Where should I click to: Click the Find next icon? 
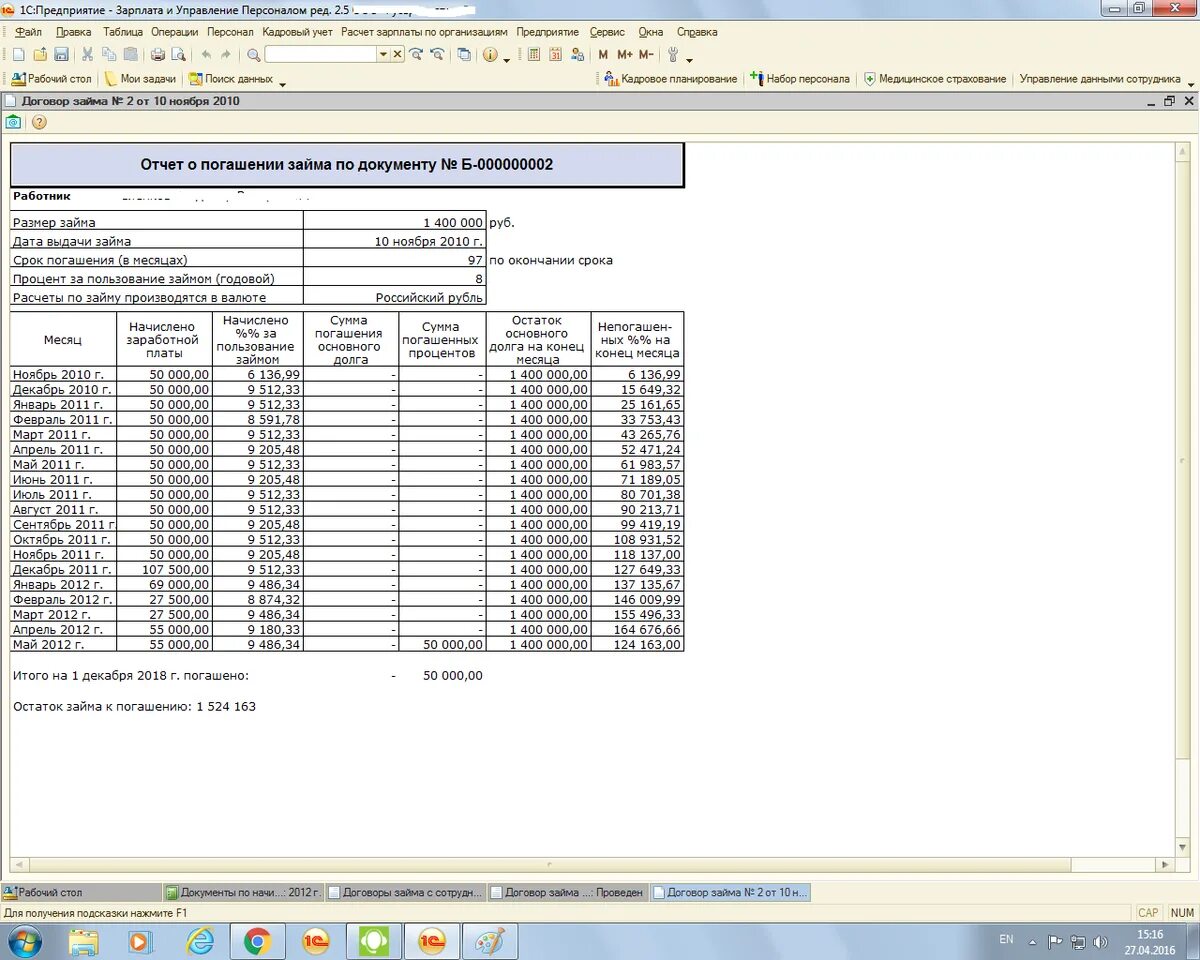pyautogui.click(x=416, y=55)
